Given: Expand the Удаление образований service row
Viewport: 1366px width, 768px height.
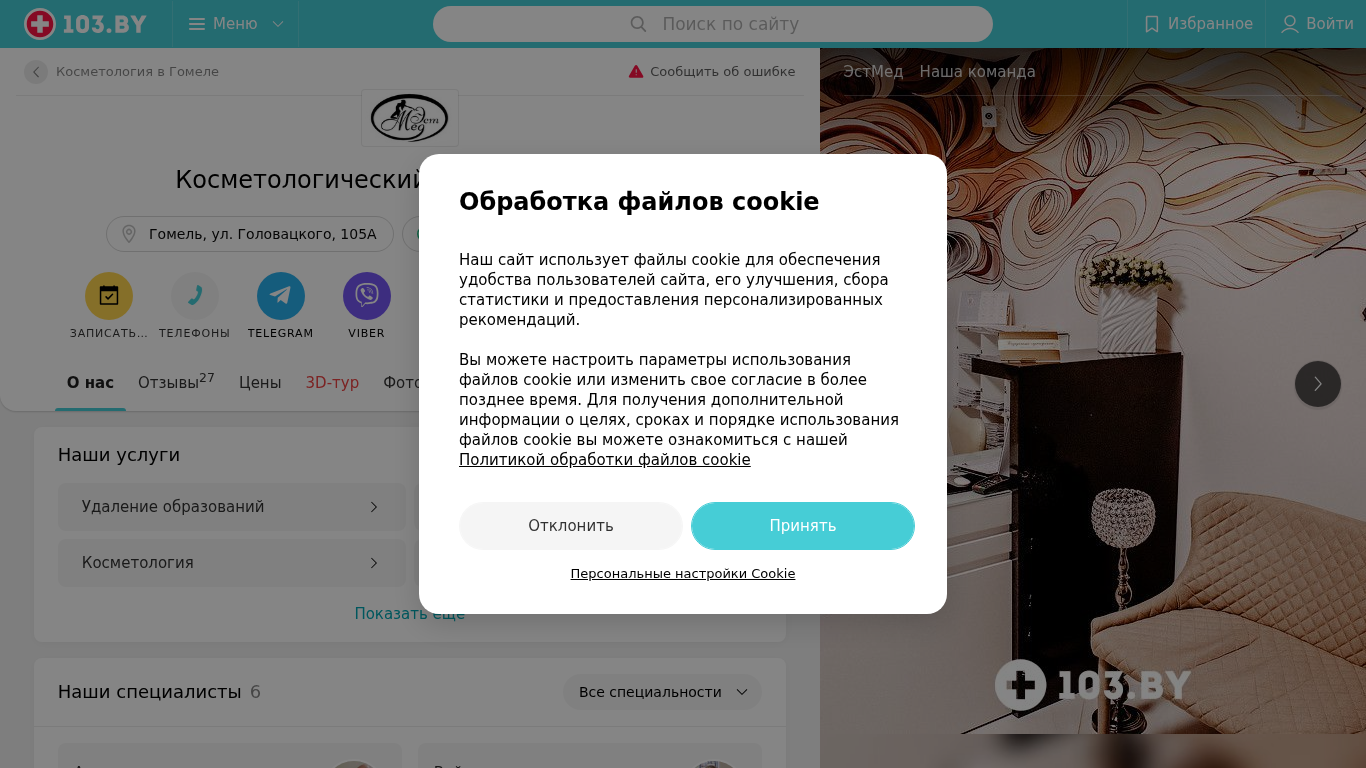Looking at the screenshot, I should [232, 507].
